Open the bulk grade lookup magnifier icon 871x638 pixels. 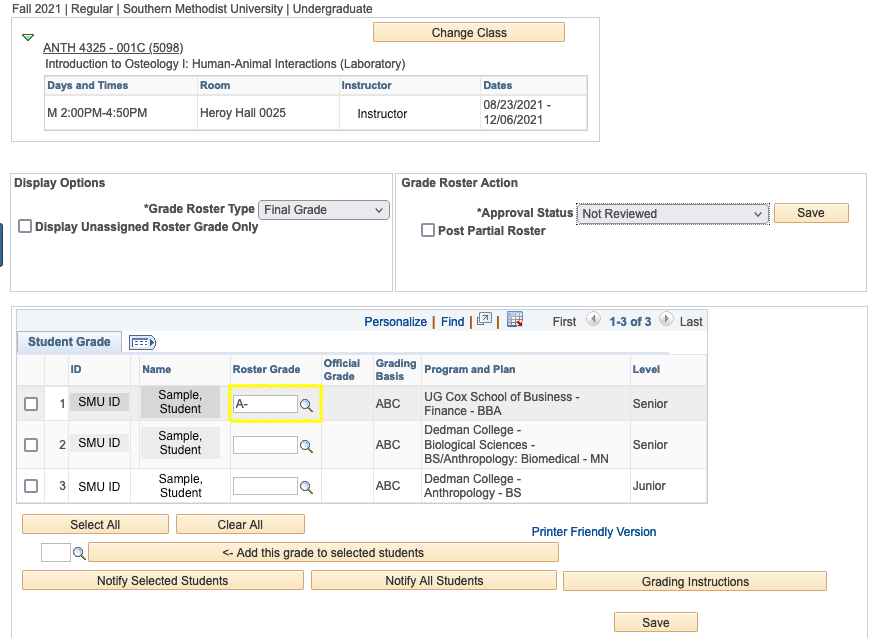point(79,553)
